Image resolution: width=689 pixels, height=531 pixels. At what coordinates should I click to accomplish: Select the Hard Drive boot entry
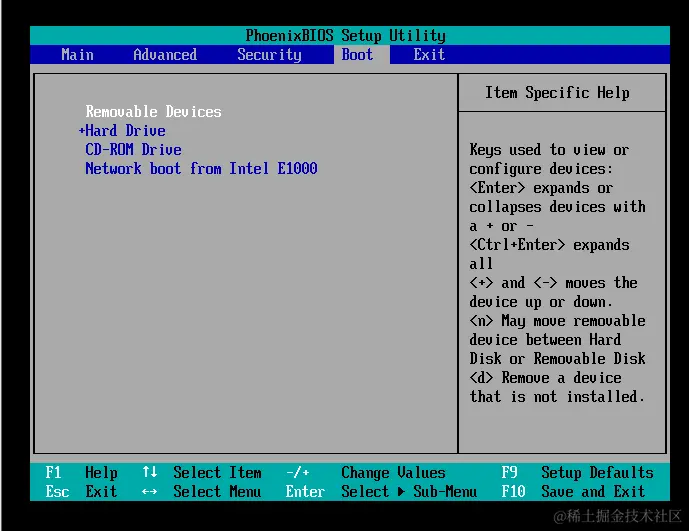(x=125, y=131)
